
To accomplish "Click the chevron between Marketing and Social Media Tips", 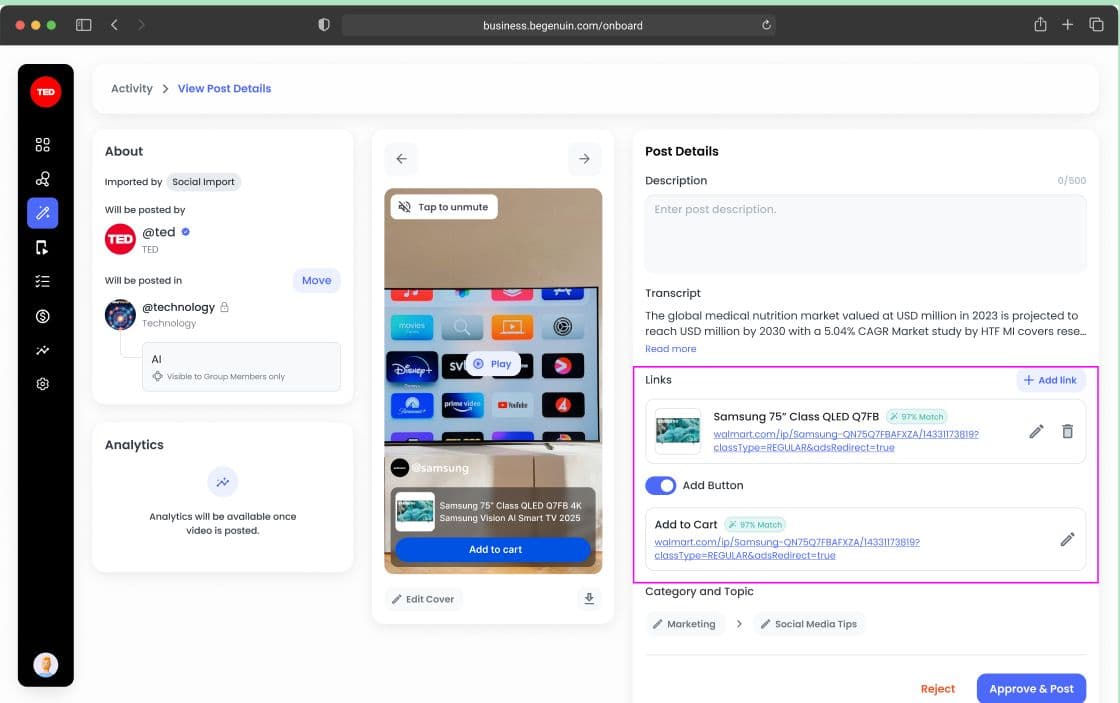I will click(x=739, y=624).
